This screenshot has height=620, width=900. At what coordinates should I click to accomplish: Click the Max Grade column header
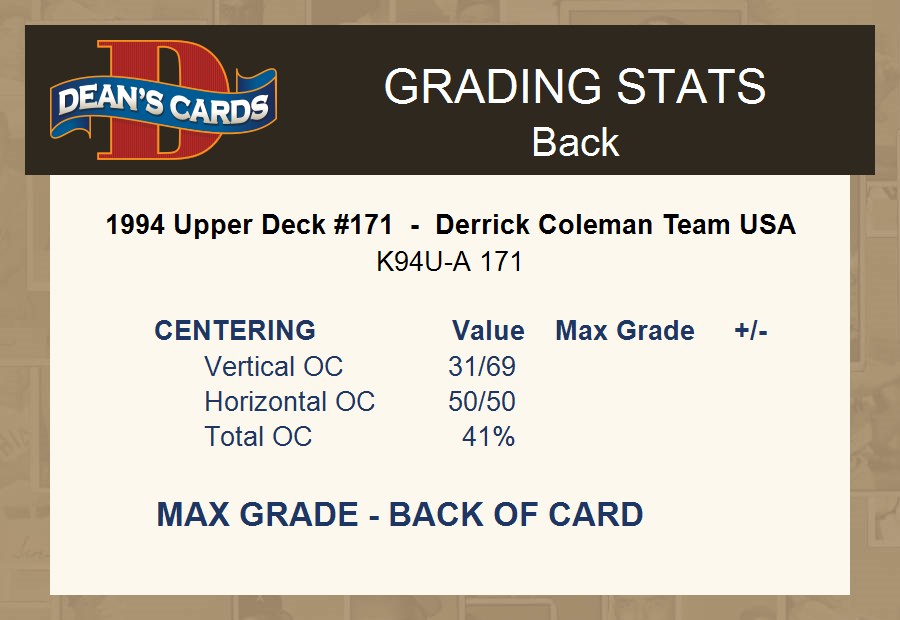point(625,331)
